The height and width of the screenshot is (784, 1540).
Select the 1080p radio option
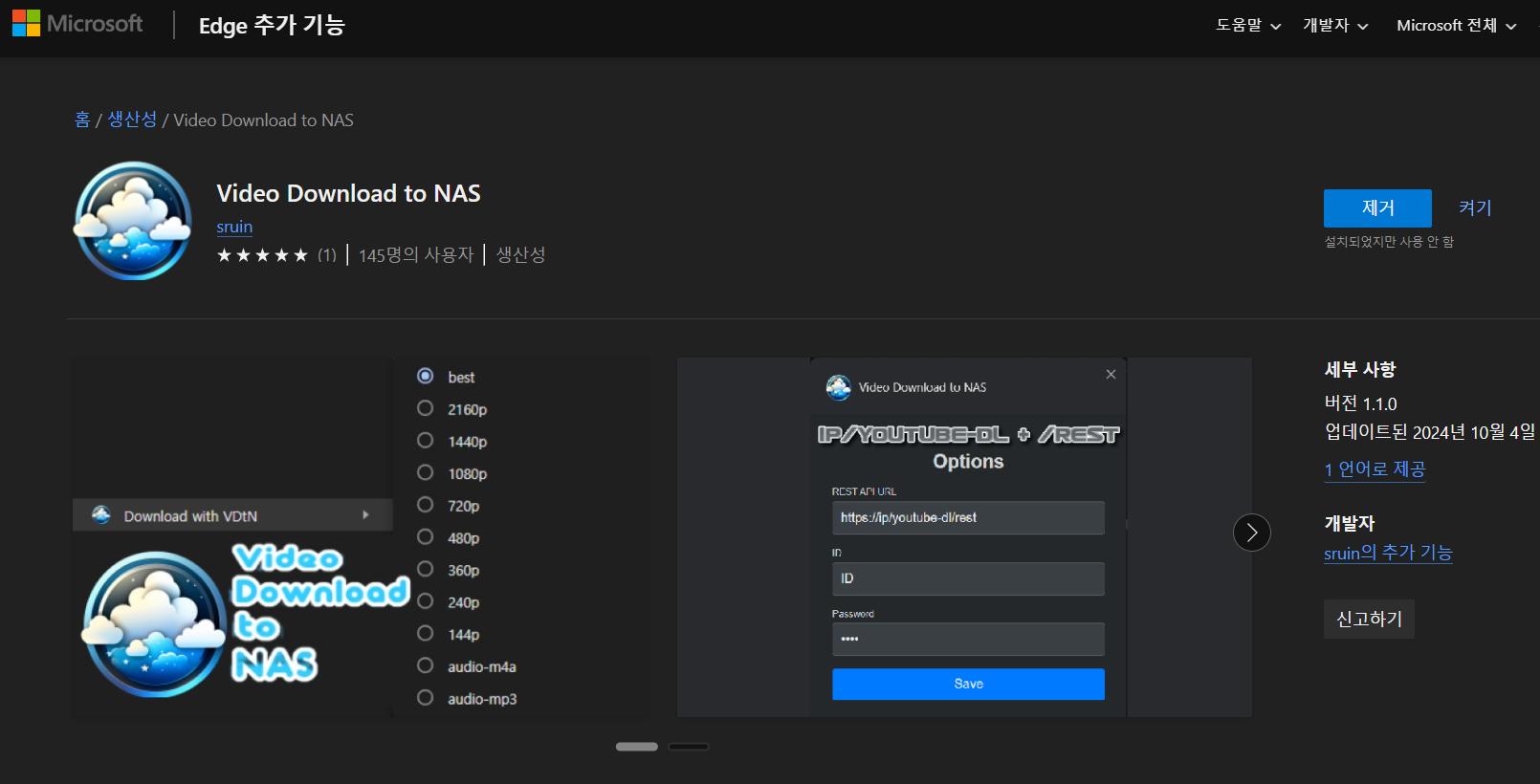click(426, 473)
